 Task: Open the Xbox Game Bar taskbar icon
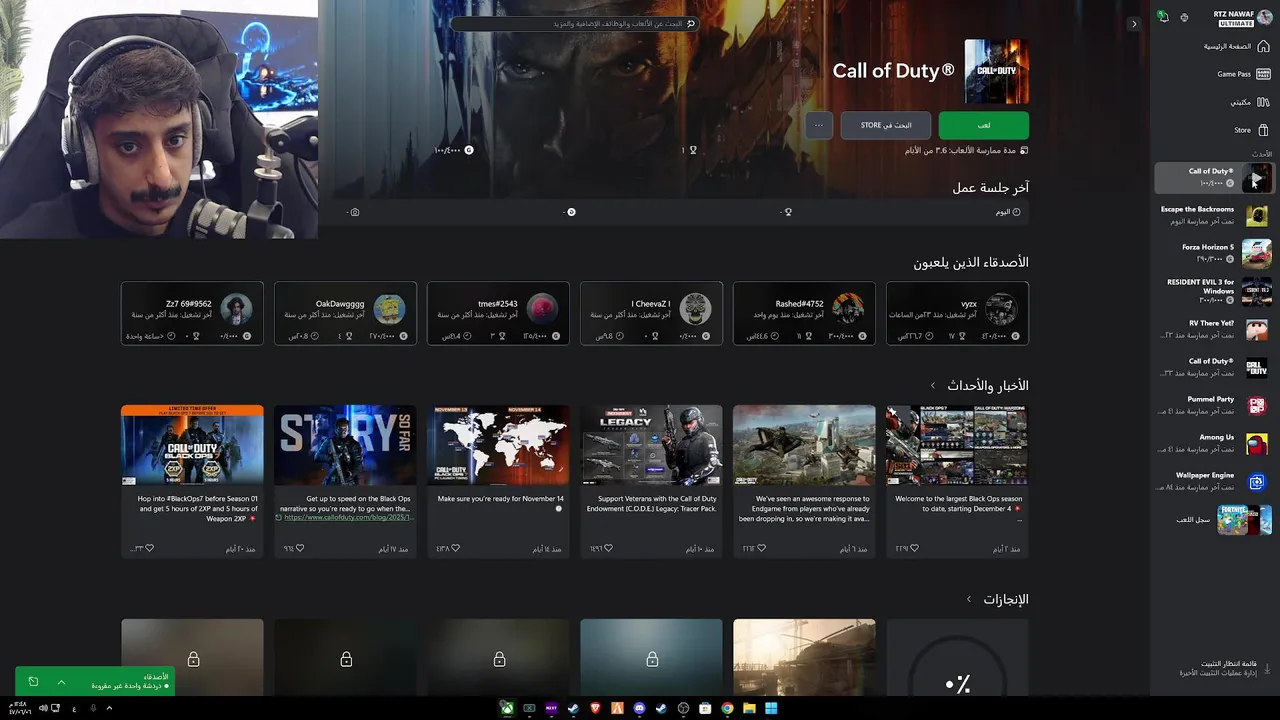530,708
